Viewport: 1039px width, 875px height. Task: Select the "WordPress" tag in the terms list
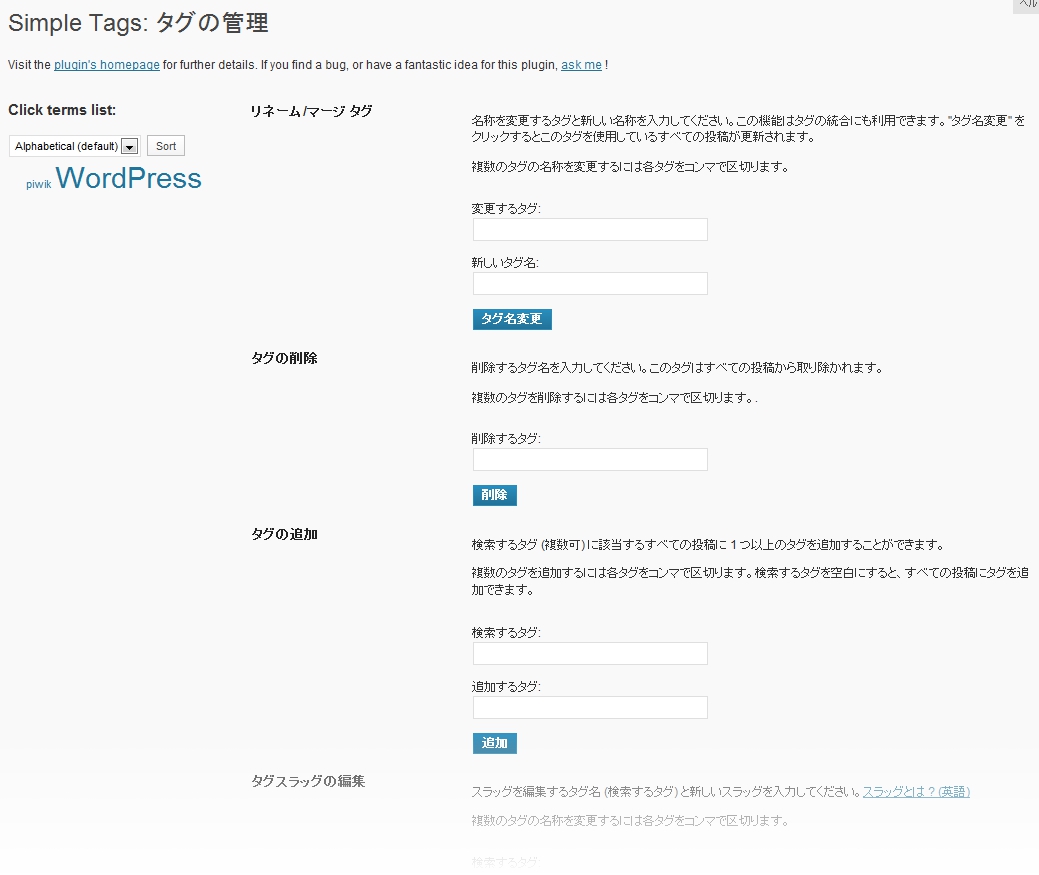129,178
